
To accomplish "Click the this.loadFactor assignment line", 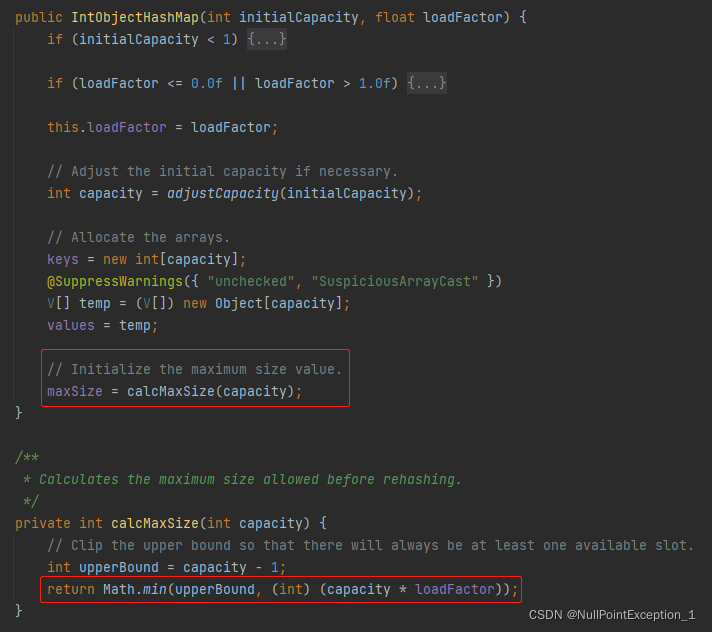I will pyautogui.click(x=163, y=127).
